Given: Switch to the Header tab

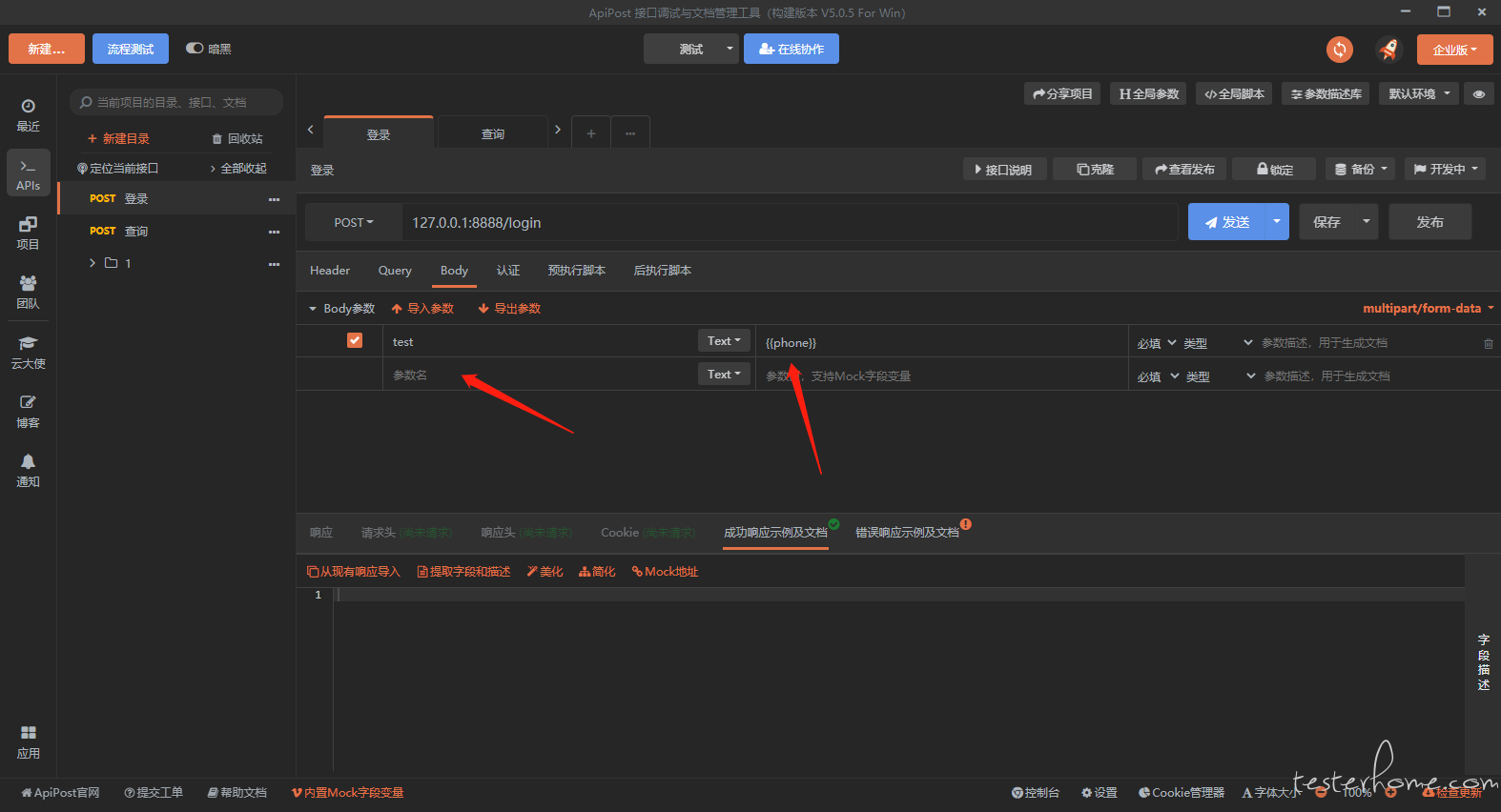Looking at the screenshot, I should [x=330, y=271].
